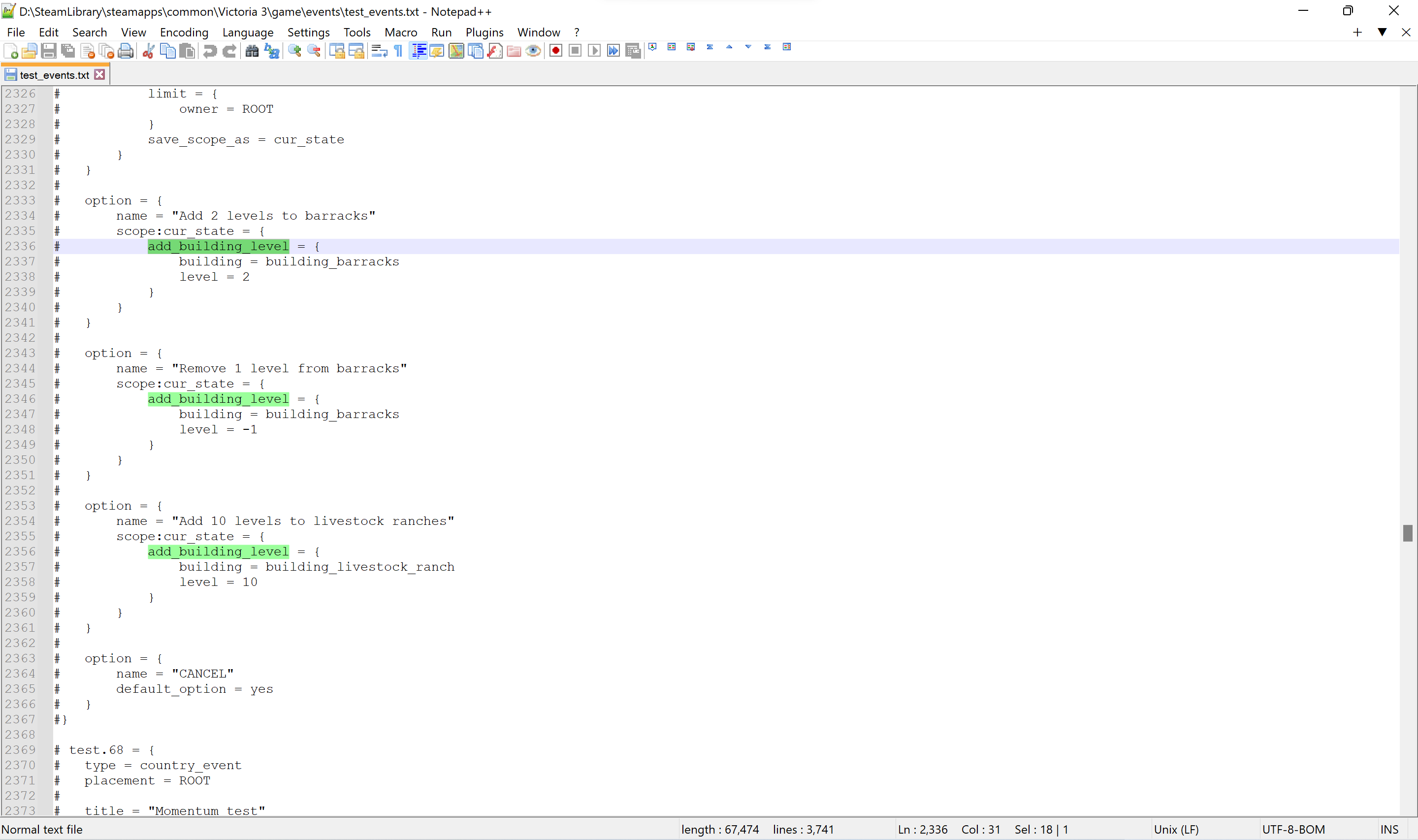Screen dimensions: 1418x840
Task: Click the Ln : 2,336 status field
Action: [922, 829]
